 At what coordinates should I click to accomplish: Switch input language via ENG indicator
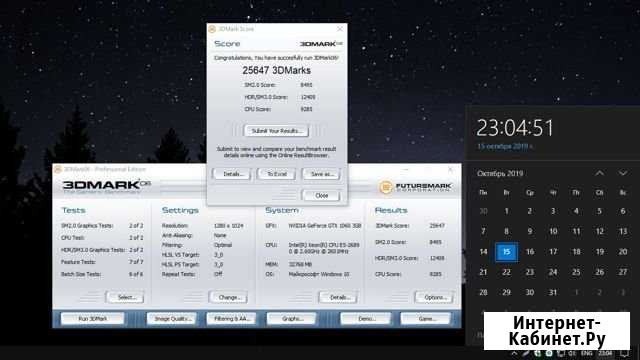click(x=587, y=353)
